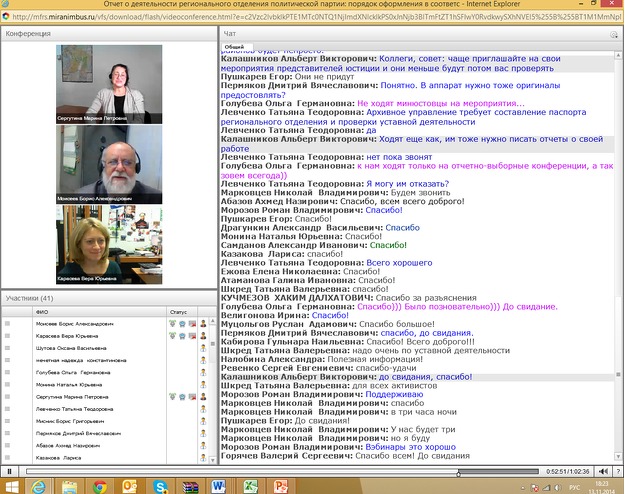The width and height of the screenshot is (625, 494).
Task: Open WinRAR in taskbar
Action: click(190, 487)
